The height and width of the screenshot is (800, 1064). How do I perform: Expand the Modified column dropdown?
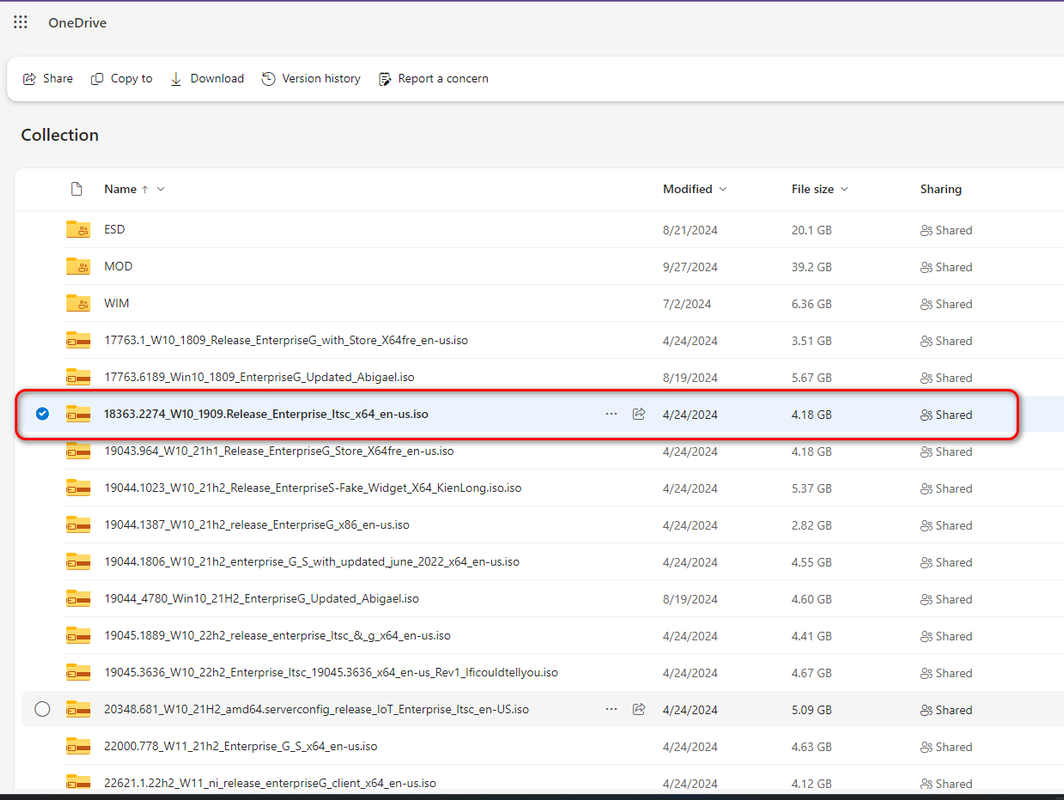tap(723, 189)
